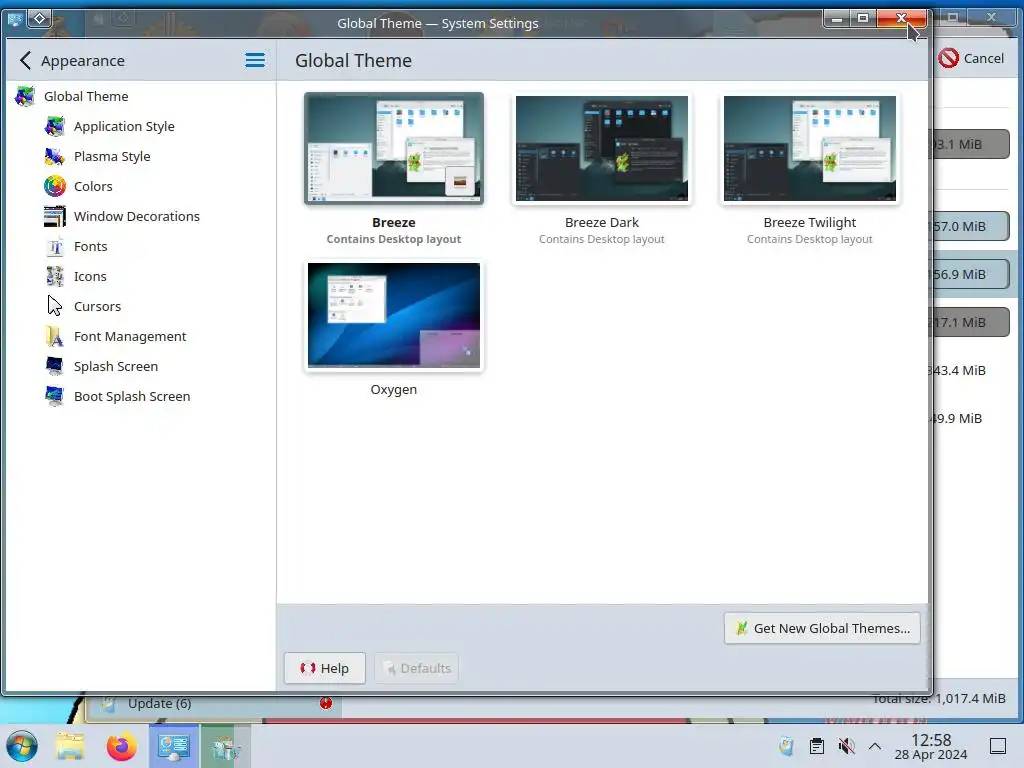This screenshot has height=768, width=1024.
Task: Click the 17.1 MiB item in background window
Action: [969, 323]
